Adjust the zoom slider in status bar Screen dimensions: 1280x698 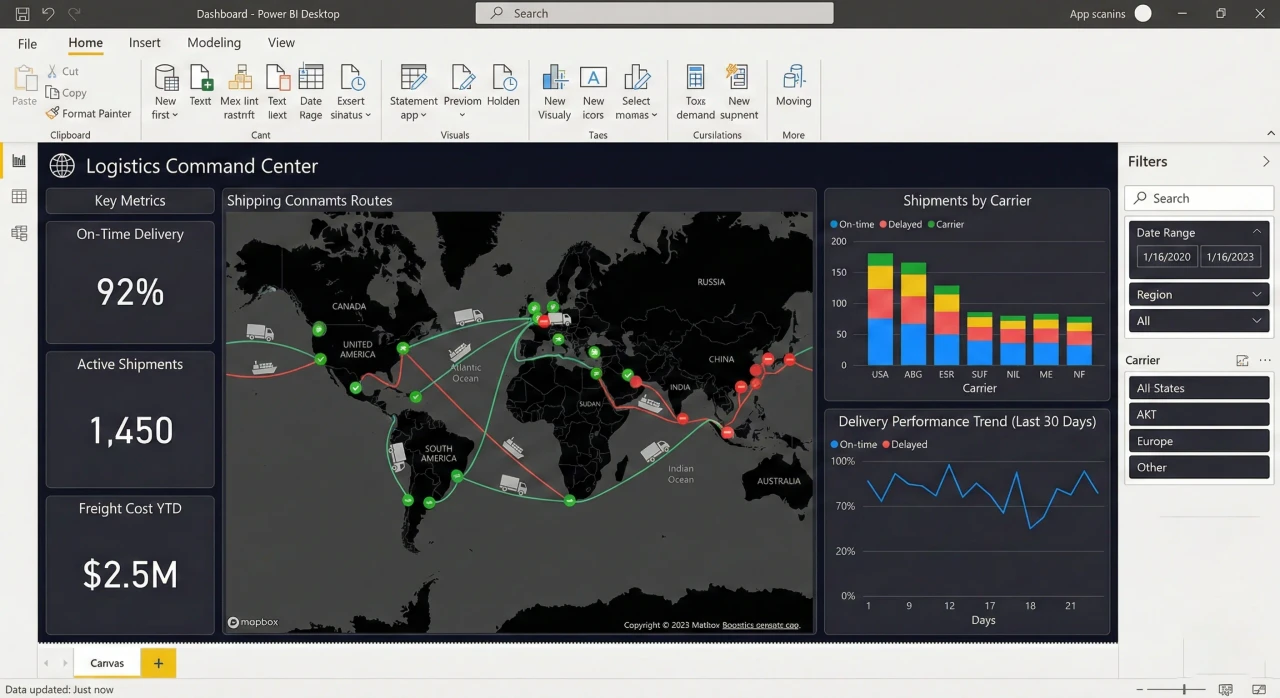1184,689
